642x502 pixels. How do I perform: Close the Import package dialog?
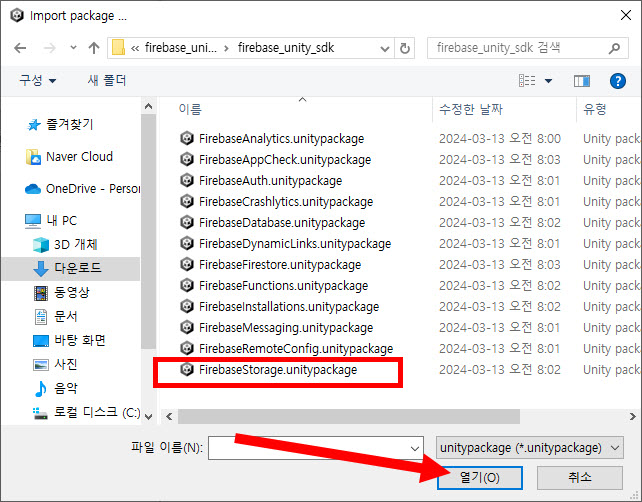[x=625, y=16]
